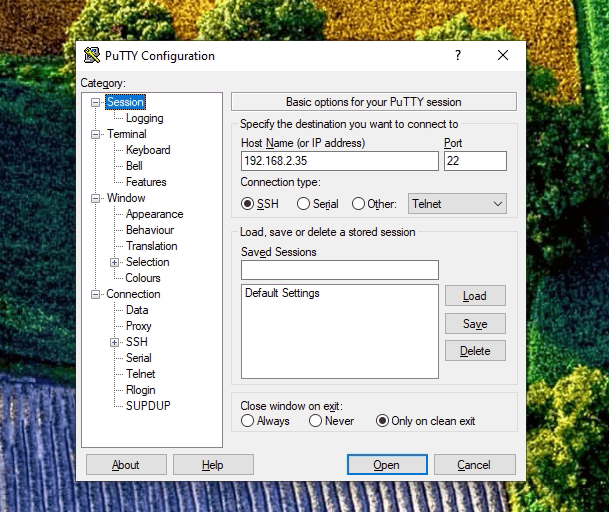The width and height of the screenshot is (609, 512).
Task: Open the Data settings category
Action: click(137, 310)
